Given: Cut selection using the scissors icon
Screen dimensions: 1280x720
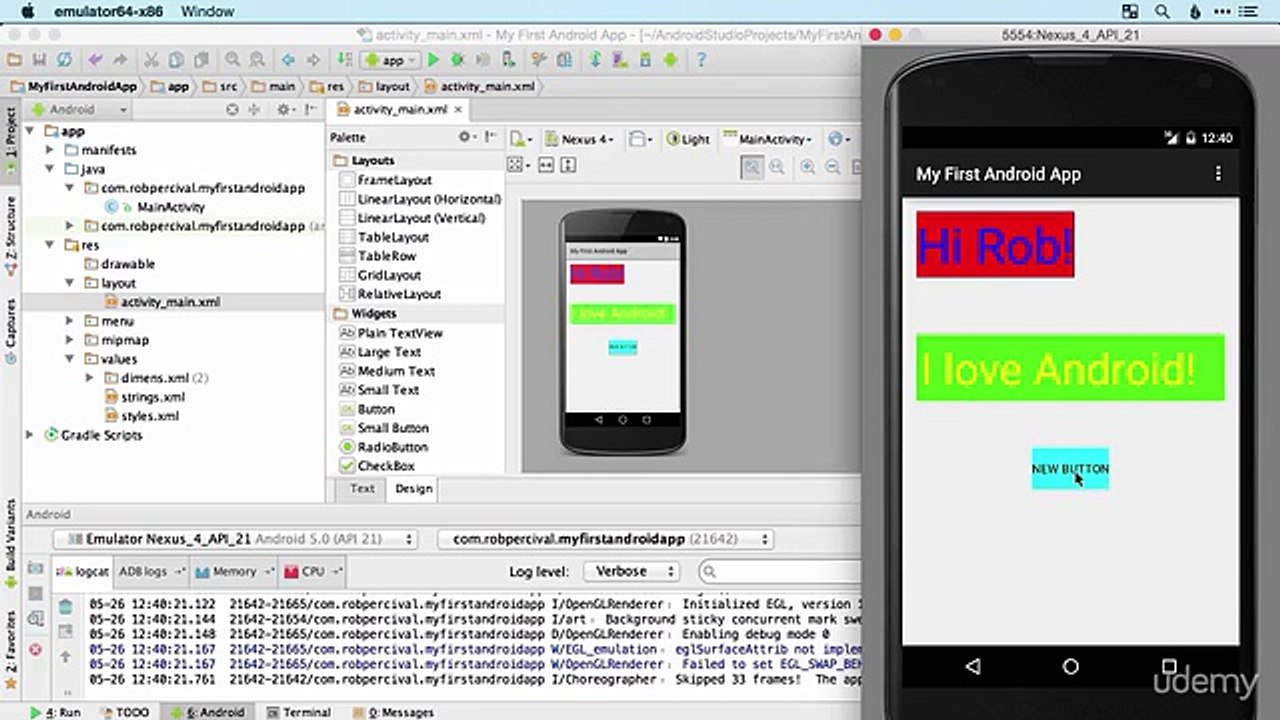Looking at the screenshot, I should coord(151,60).
